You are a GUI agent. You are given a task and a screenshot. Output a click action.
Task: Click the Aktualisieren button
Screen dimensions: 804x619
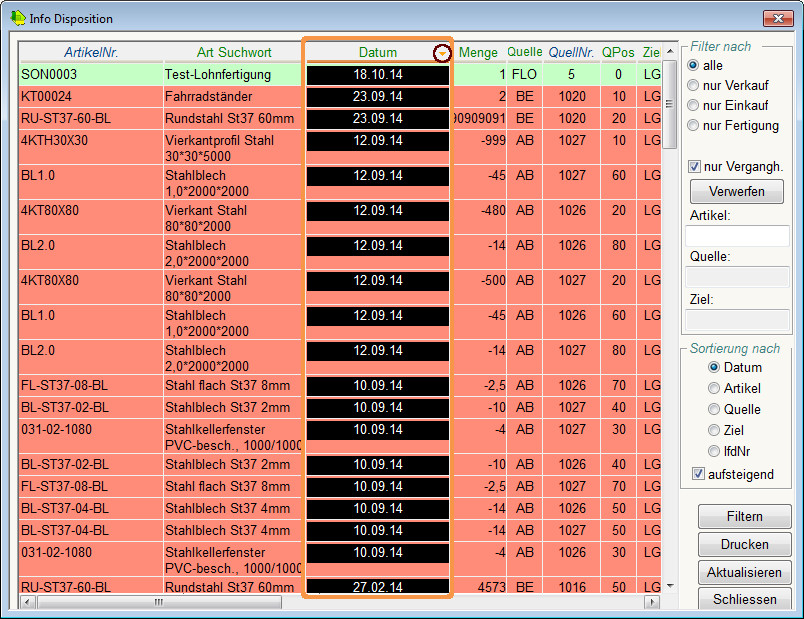click(744, 573)
